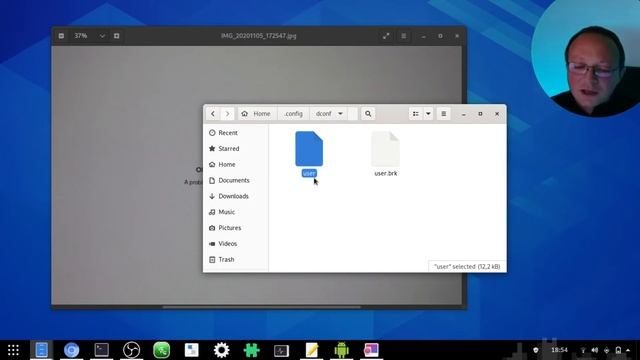The height and width of the screenshot is (360, 640).
Task: Click the 18:54 clock in taskbar
Action: click(560, 350)
